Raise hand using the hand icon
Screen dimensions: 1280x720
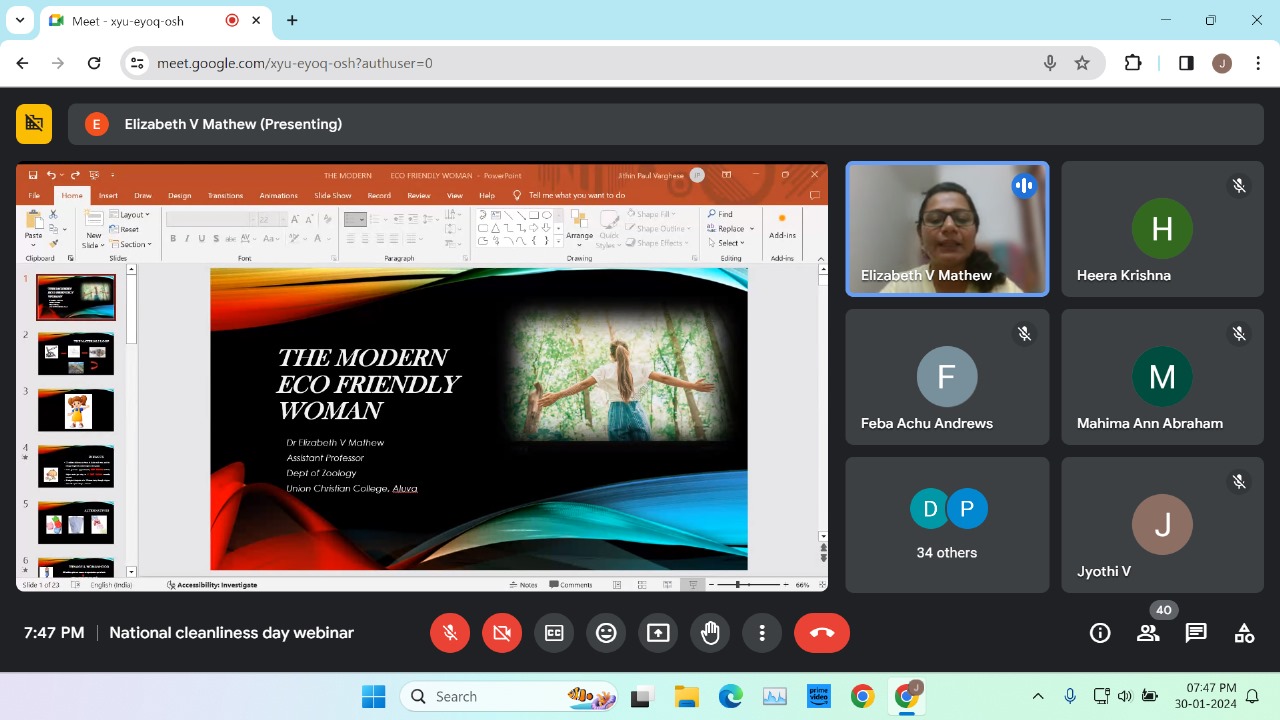710,633
